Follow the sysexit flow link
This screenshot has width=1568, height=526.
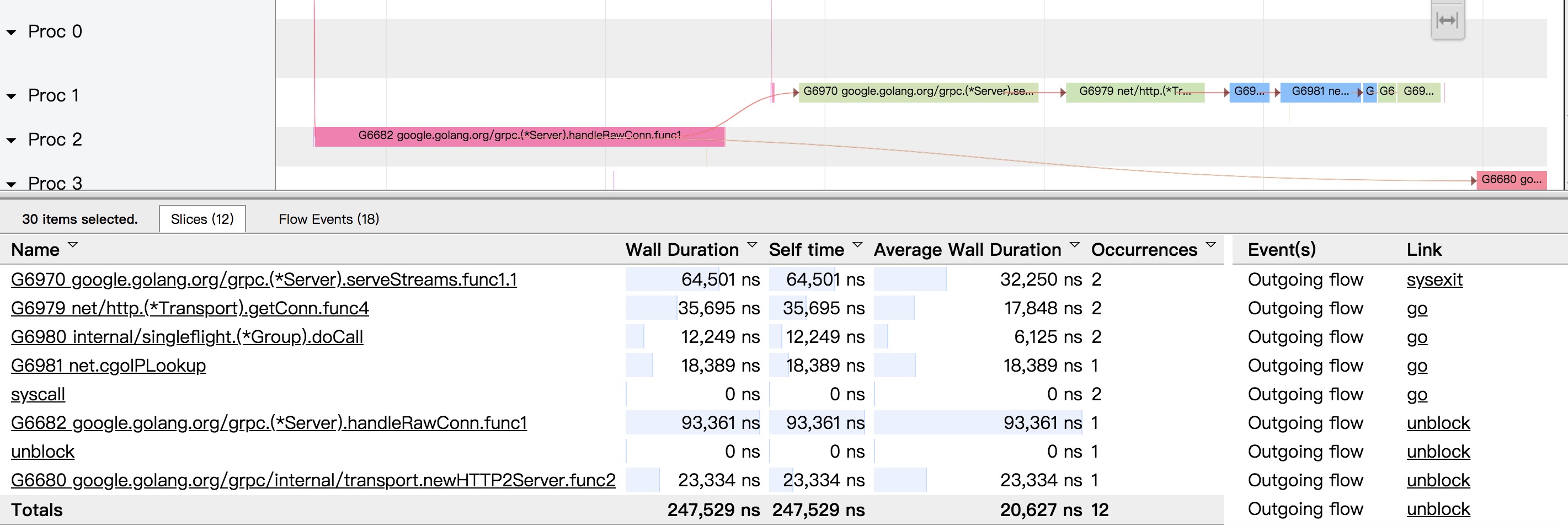(1434, 280)
